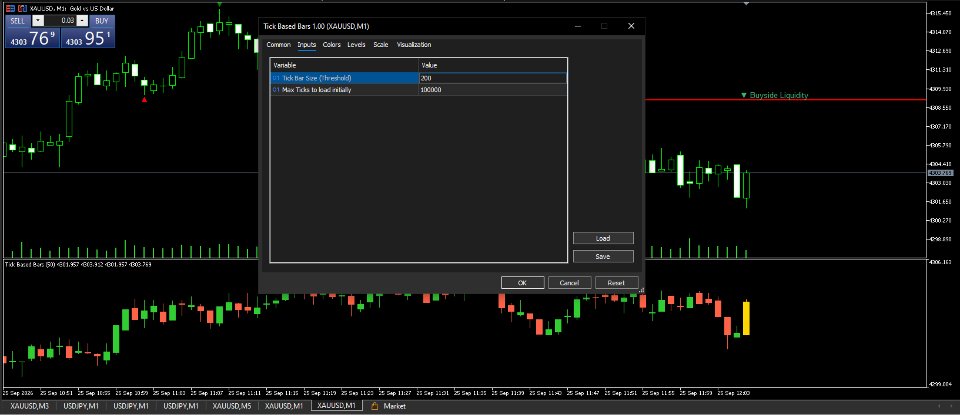Click the Reset button
This screenshot has width=960, height=415.
click(617, 283)
